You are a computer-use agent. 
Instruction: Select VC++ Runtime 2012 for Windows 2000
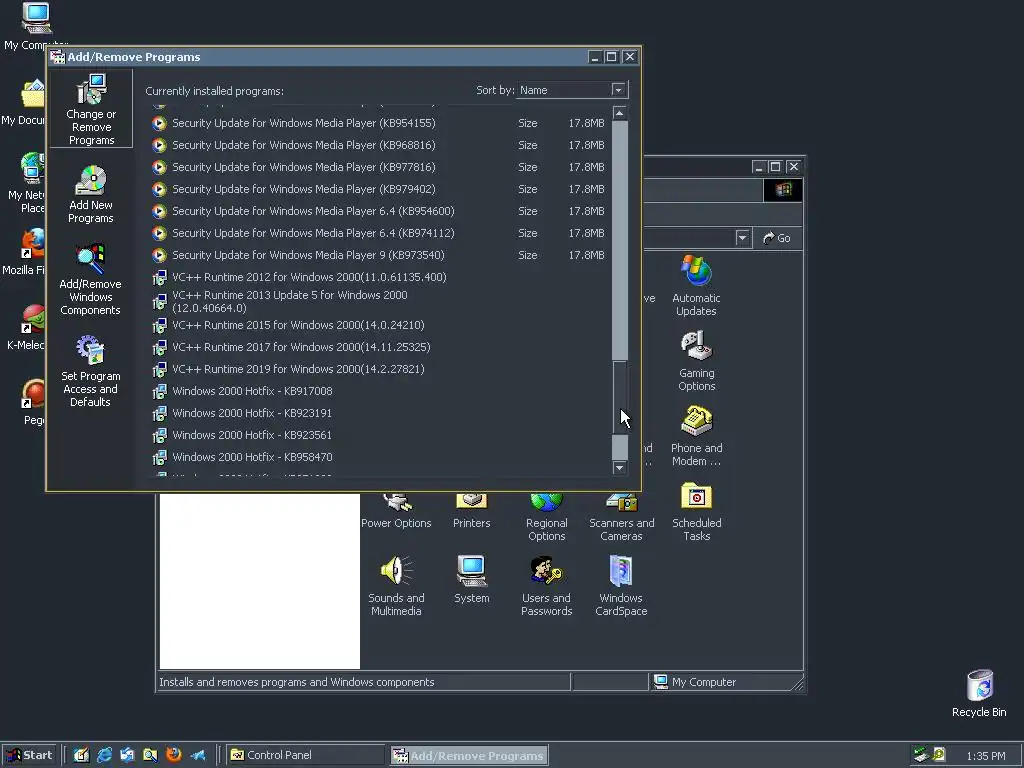pyautogui.click(x=379, y=278)
